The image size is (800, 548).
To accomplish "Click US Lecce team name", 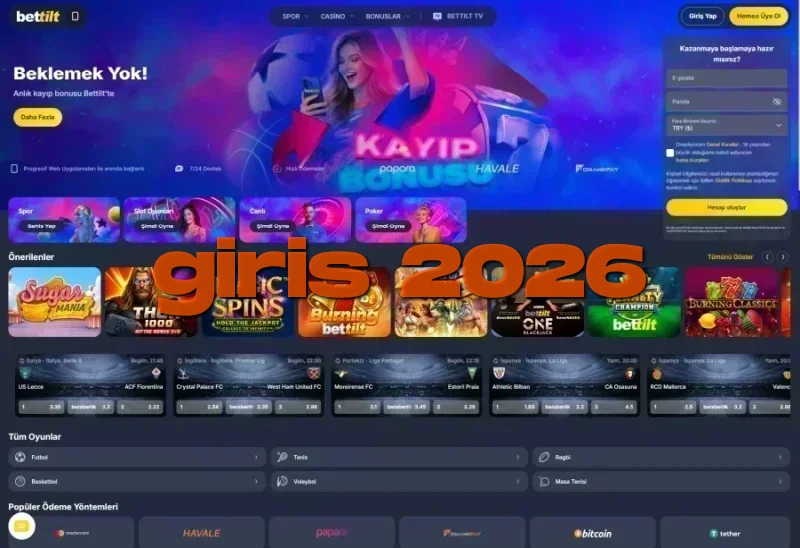I will (31, 387).
